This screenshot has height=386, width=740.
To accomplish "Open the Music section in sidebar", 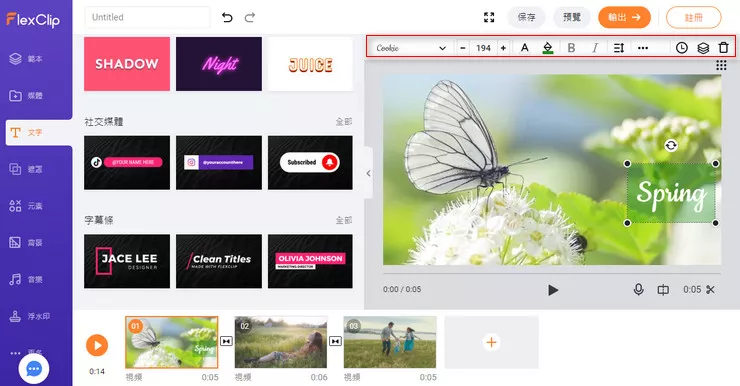I will pos(26,279).
